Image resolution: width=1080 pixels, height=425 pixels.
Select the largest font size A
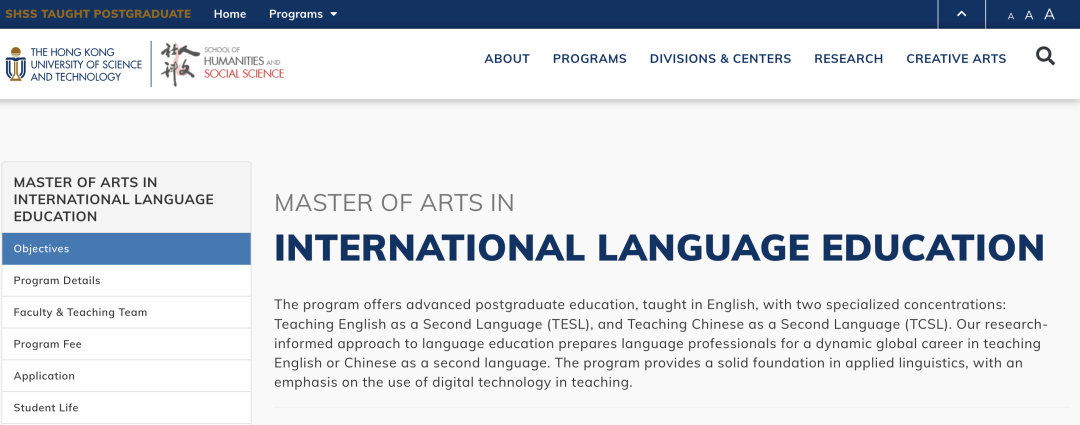[1049, 14]
